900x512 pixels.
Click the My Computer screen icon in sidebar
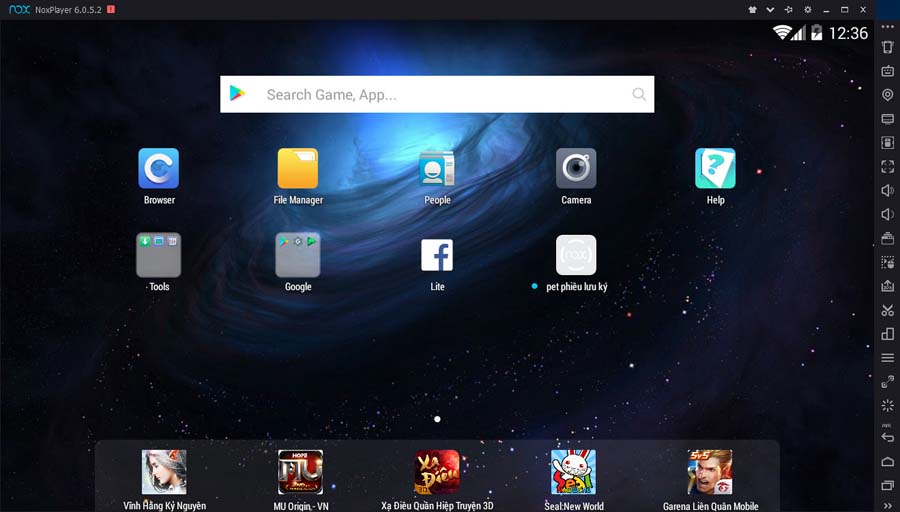point(887,119)
